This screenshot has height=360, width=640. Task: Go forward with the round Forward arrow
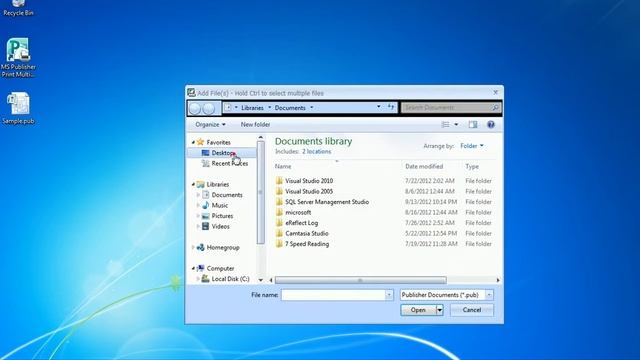pyautogui.click(x=209, y=108)
